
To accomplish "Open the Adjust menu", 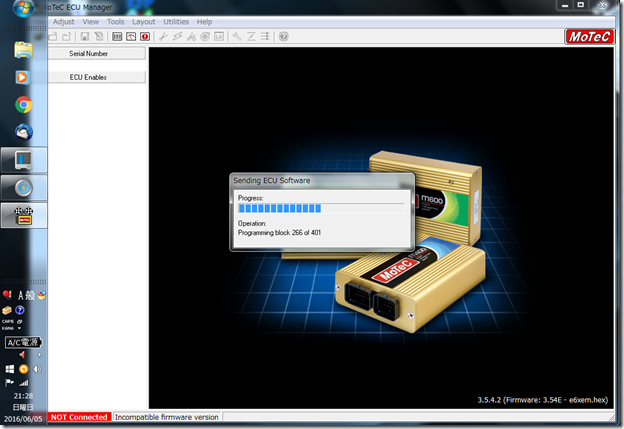I will pos(64,22).
